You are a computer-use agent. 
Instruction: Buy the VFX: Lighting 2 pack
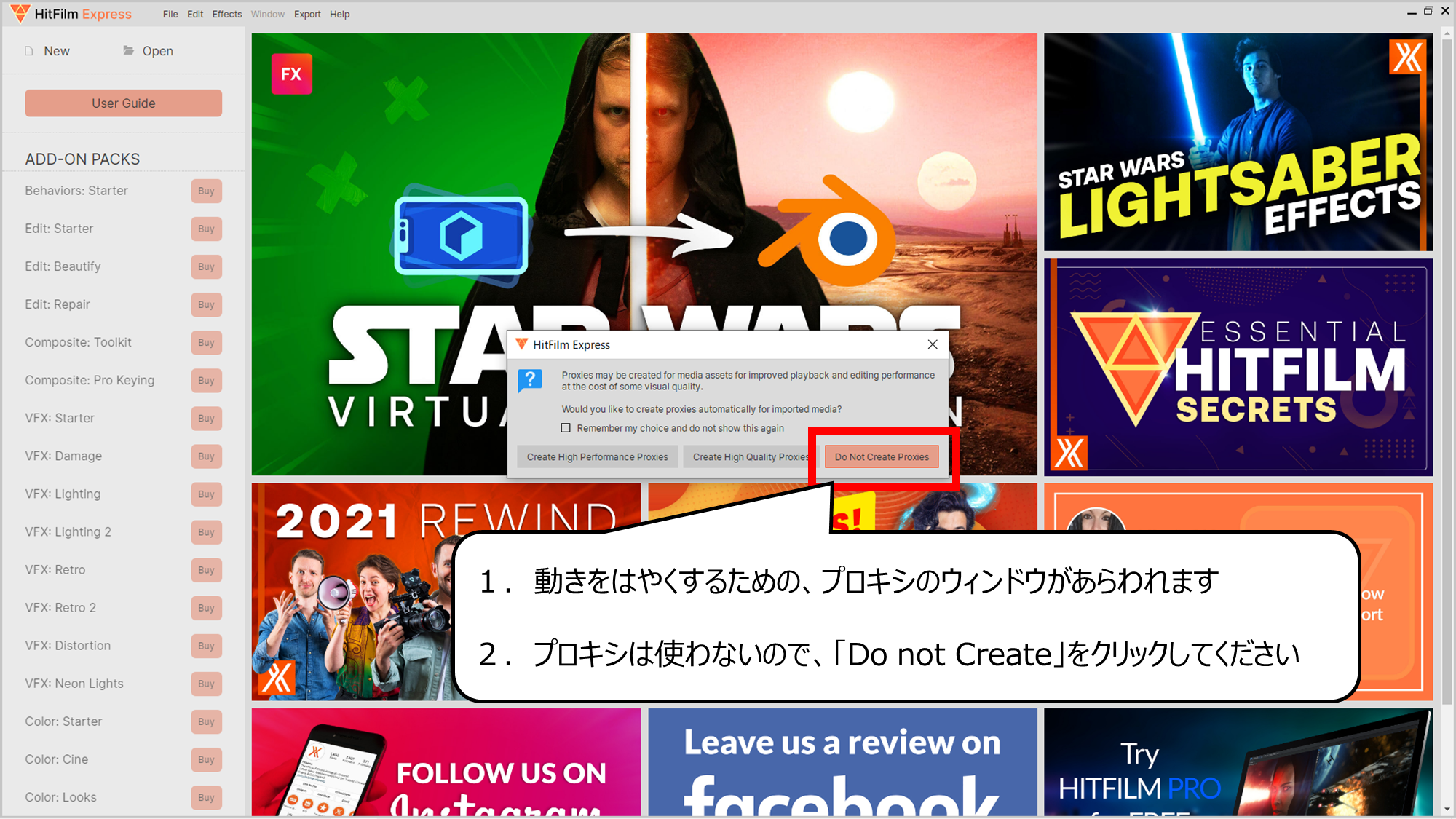(206, 531)
